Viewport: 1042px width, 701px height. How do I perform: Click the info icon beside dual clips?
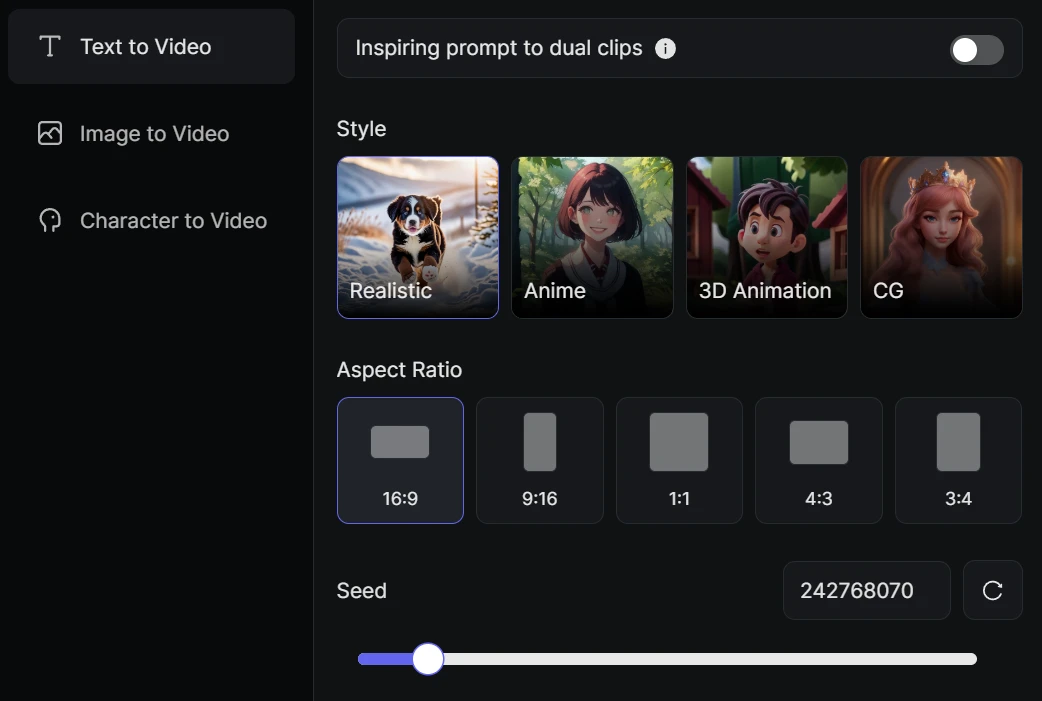click(665, 49)
